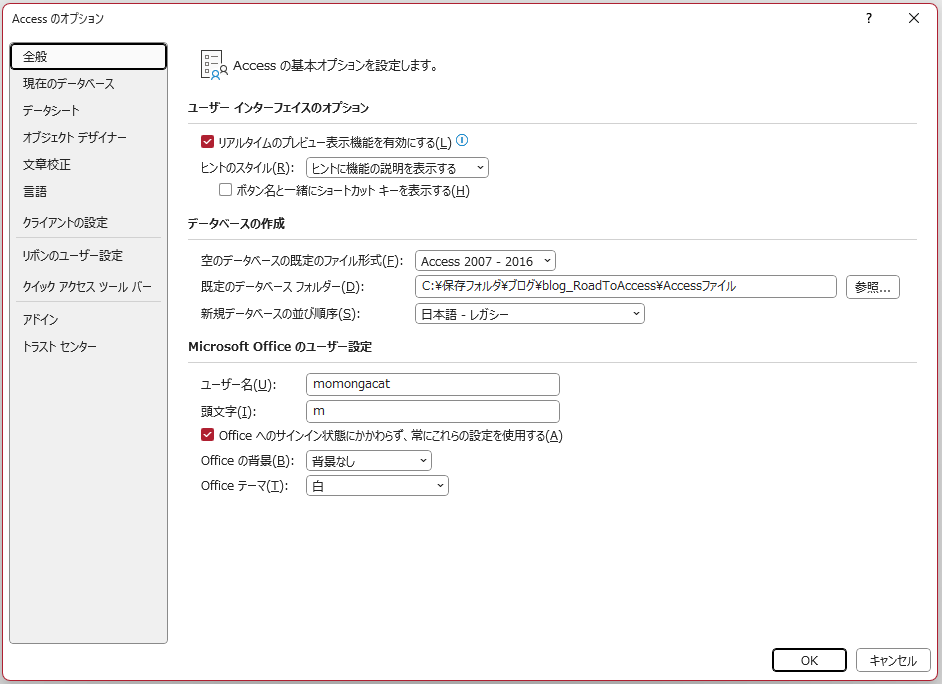
Task: Uncheck the Office sign-in settings checkbox
Action: pos(208,435)
